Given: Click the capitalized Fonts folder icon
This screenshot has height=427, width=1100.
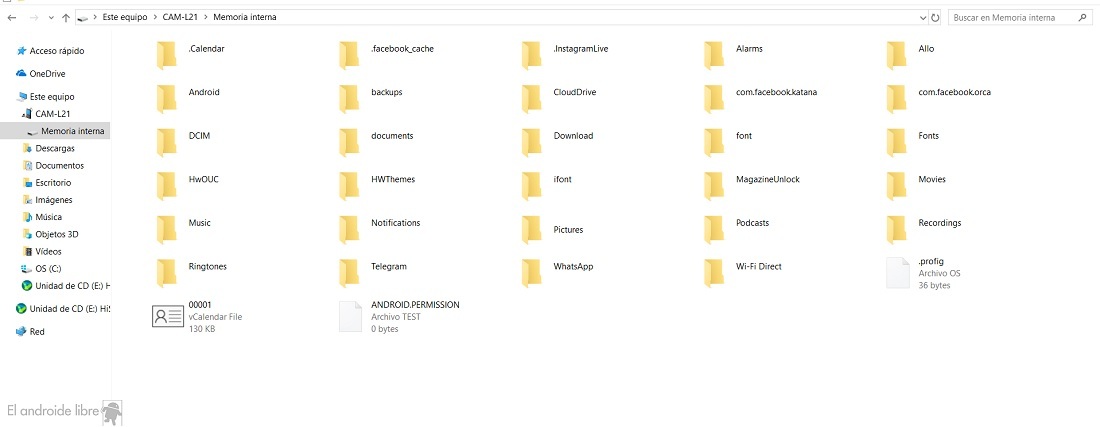Looking at the screenshot, I should tap(897, 142).
